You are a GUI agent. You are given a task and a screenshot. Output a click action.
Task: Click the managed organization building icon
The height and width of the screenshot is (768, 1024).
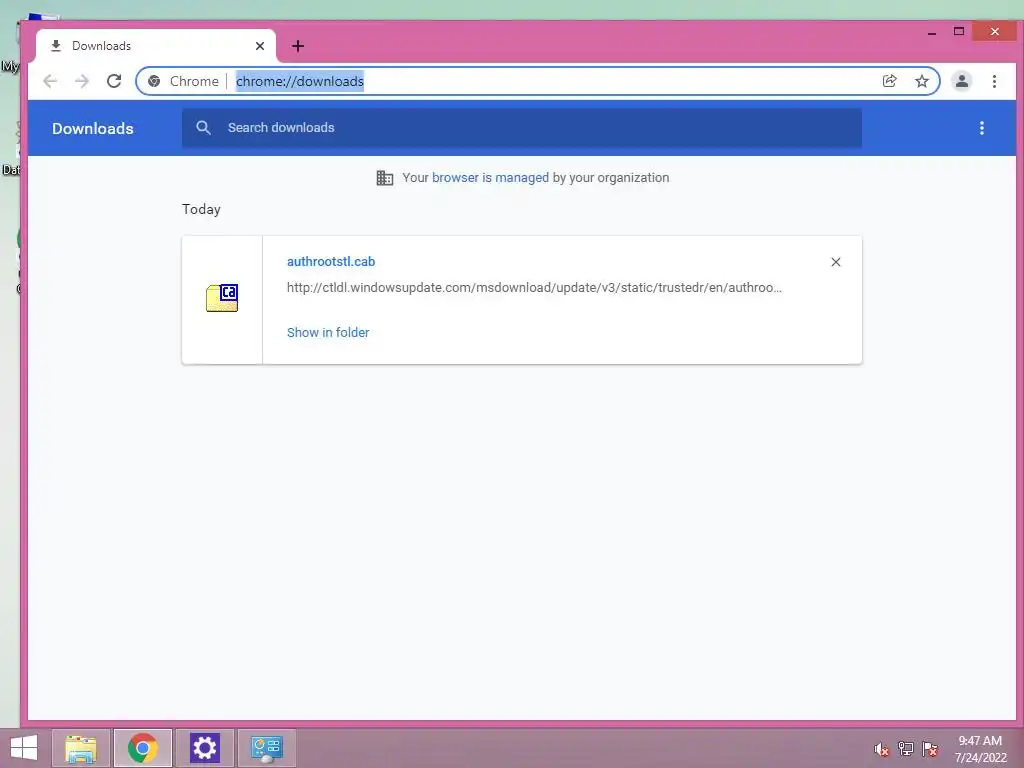coord(385,178)
